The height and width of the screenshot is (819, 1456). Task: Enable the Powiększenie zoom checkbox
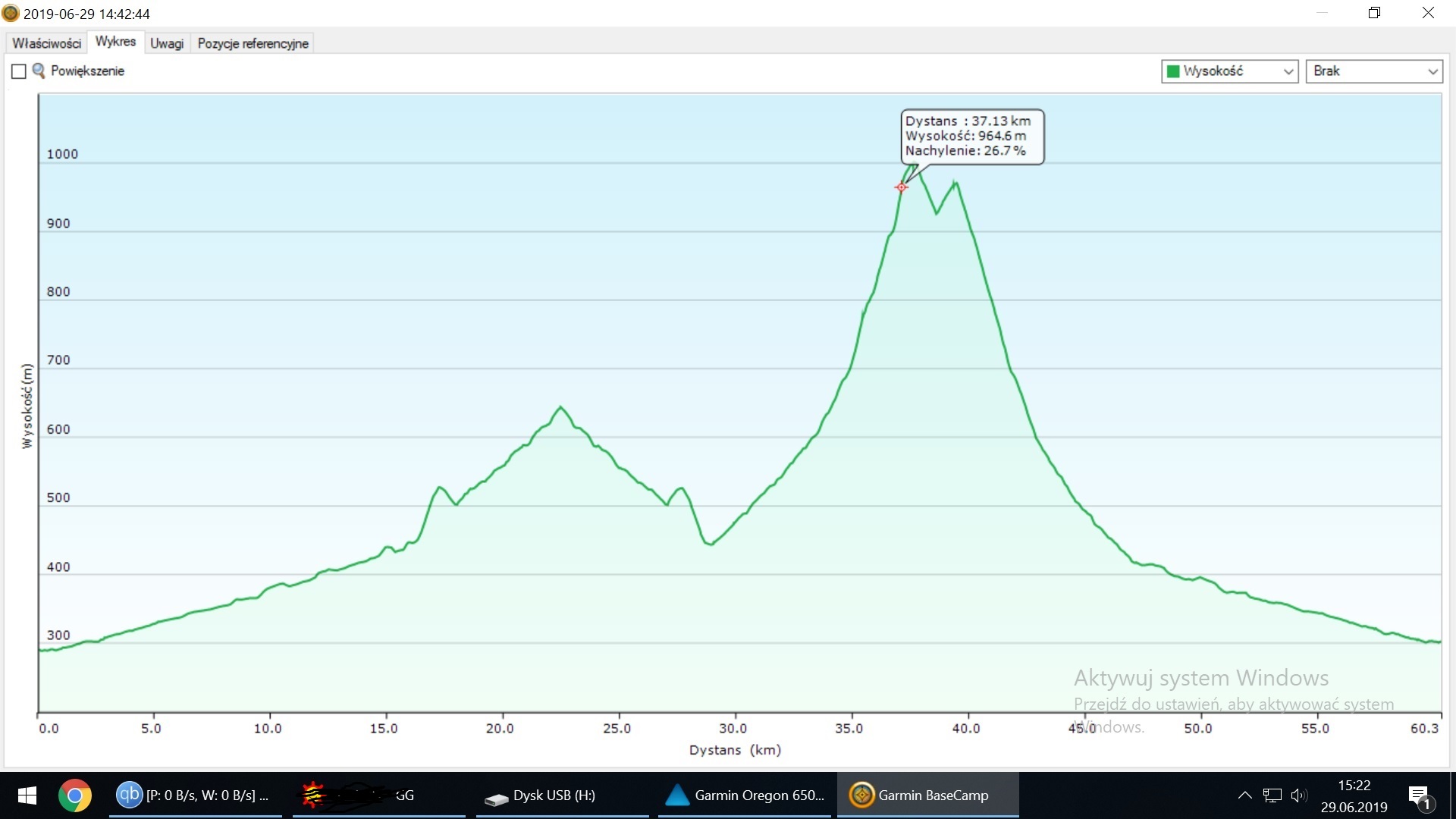(x=19, y=71)
